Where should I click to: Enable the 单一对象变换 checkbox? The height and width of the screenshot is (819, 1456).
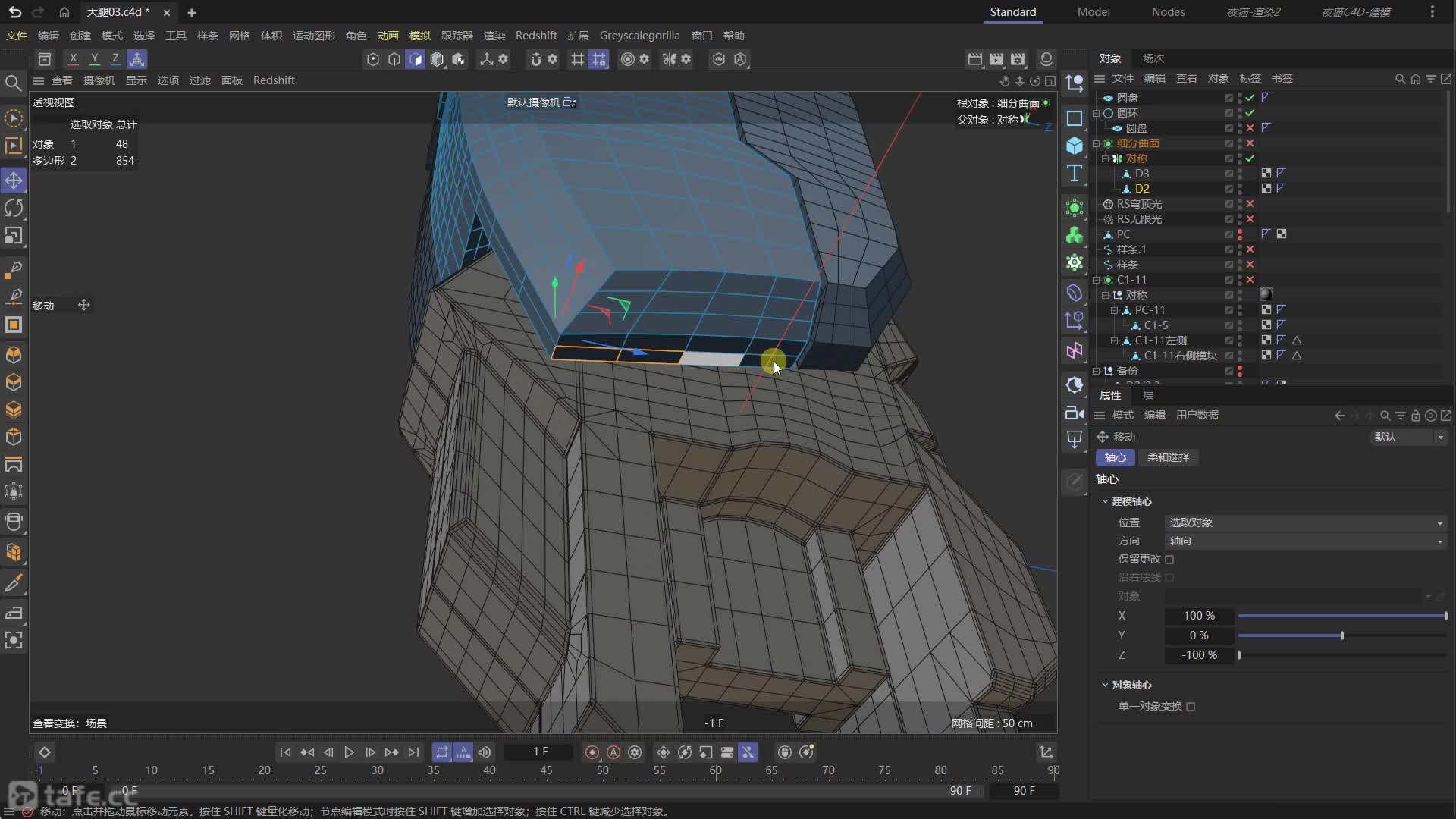coord(1191,707)
